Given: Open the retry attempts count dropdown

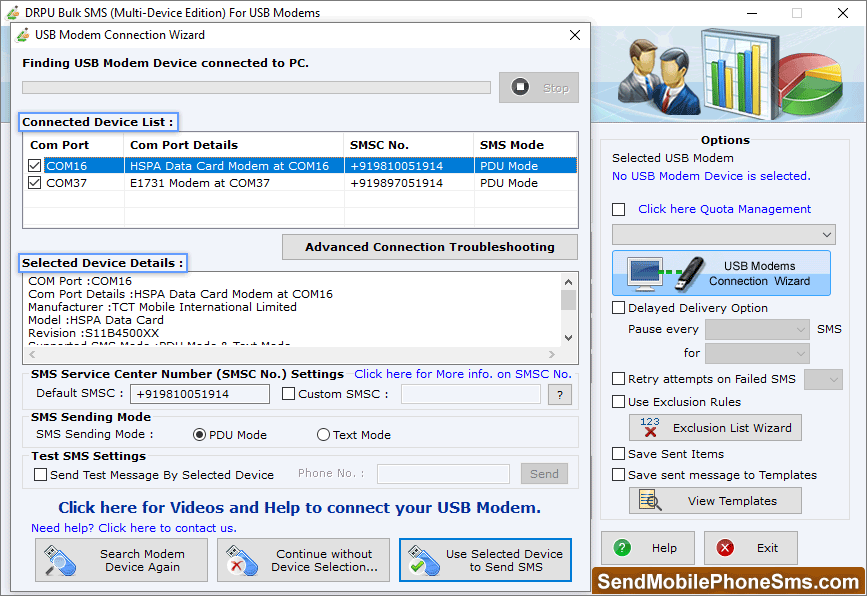Looking at the screenshot, I should pyautogui.click(x=823, y=379).
